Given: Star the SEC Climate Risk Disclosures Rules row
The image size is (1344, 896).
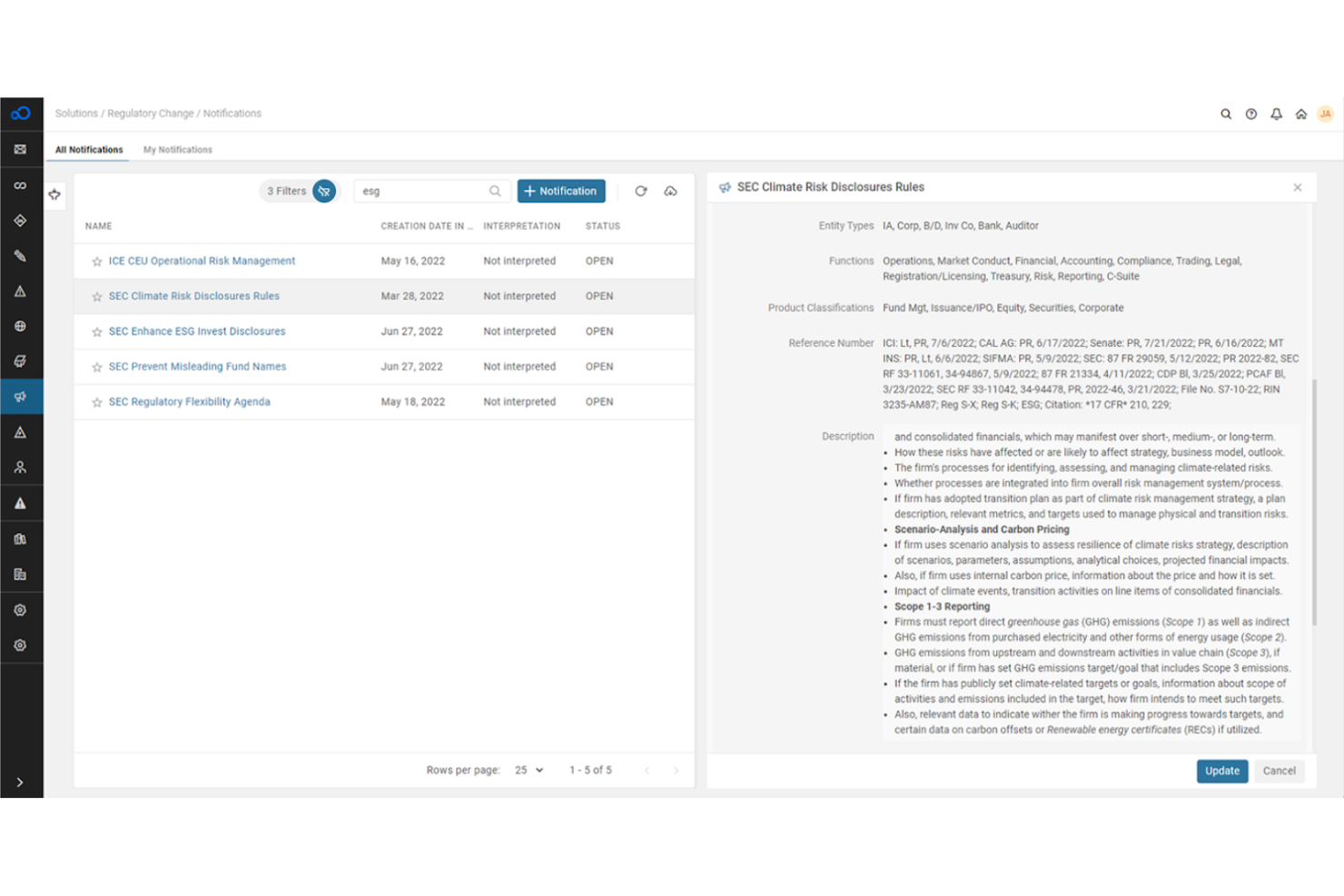Looking at the screenshot, I should [x=97, y=297].
